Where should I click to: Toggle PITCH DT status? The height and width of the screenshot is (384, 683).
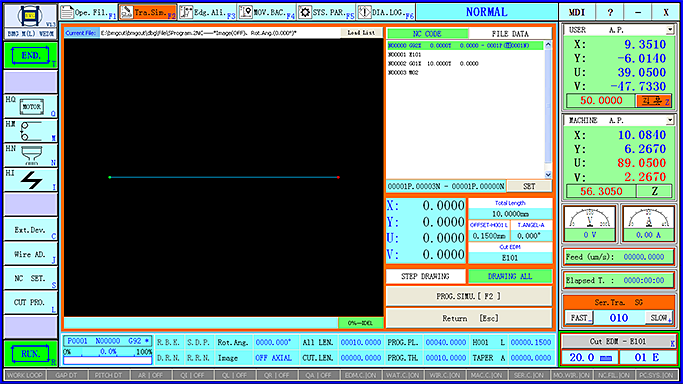108,375
